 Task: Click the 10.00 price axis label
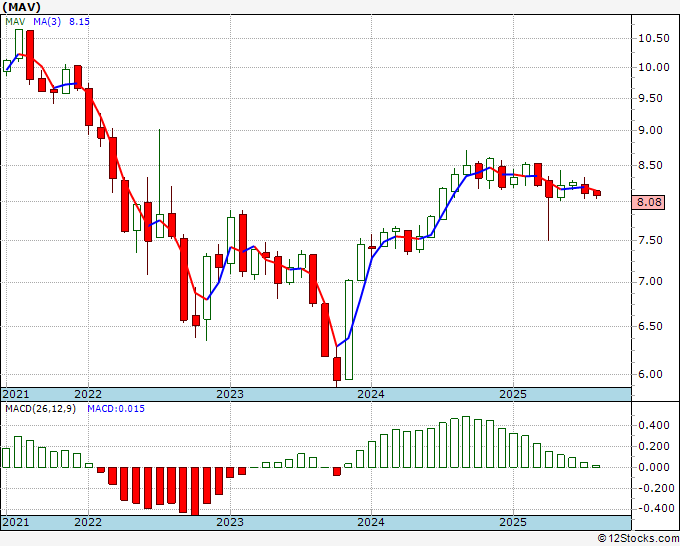654,67
